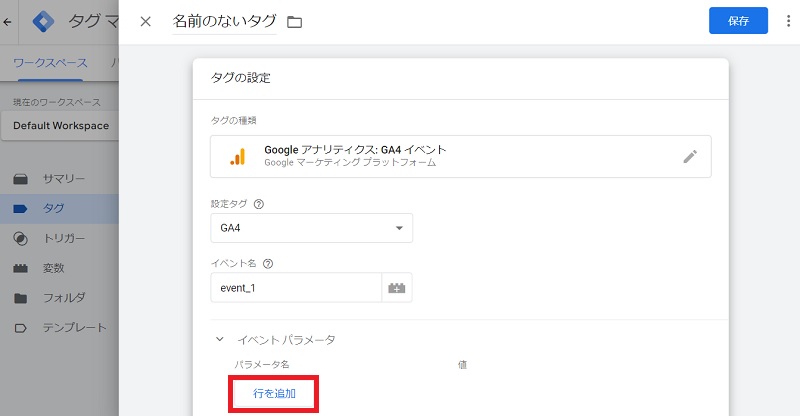Edit the tag name 名前のないタグ
Image resolution: width=800 pixels, height=416 pixels.
tap(224, 21)
